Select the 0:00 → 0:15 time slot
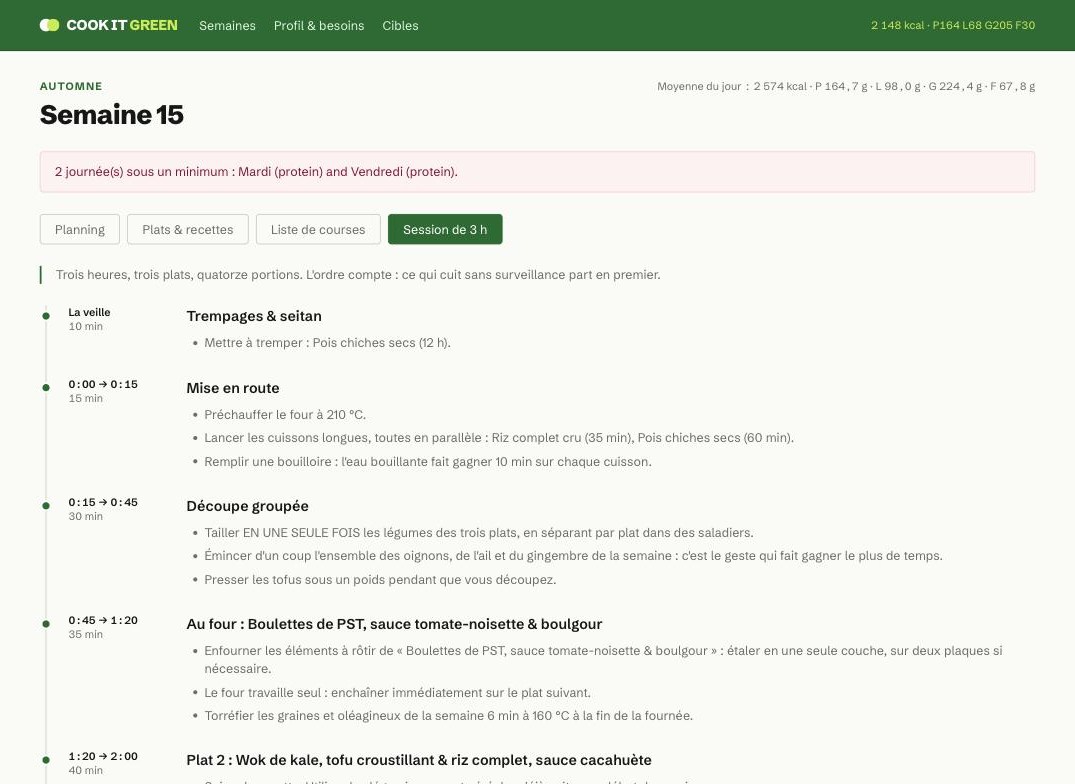The image size is (1075, 784). [103, 384]
